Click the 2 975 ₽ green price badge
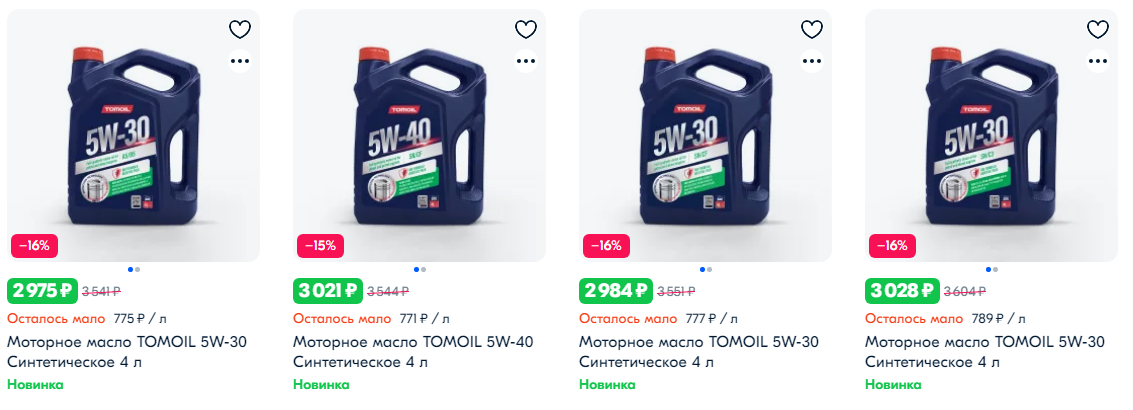 tap(43, 291)
